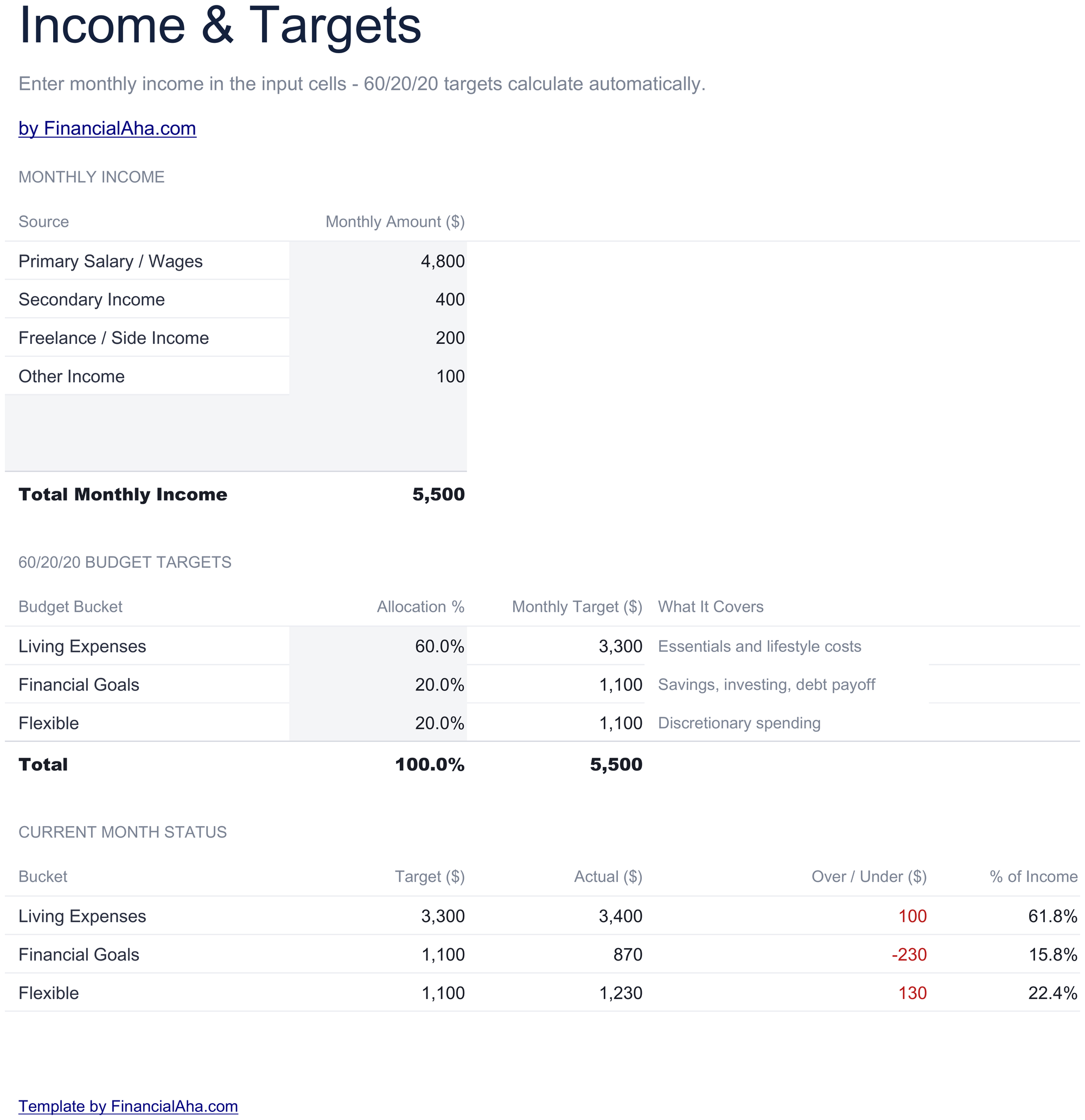Select Primary Salary / Wages amount 4,800

click(x=378, y=261)
